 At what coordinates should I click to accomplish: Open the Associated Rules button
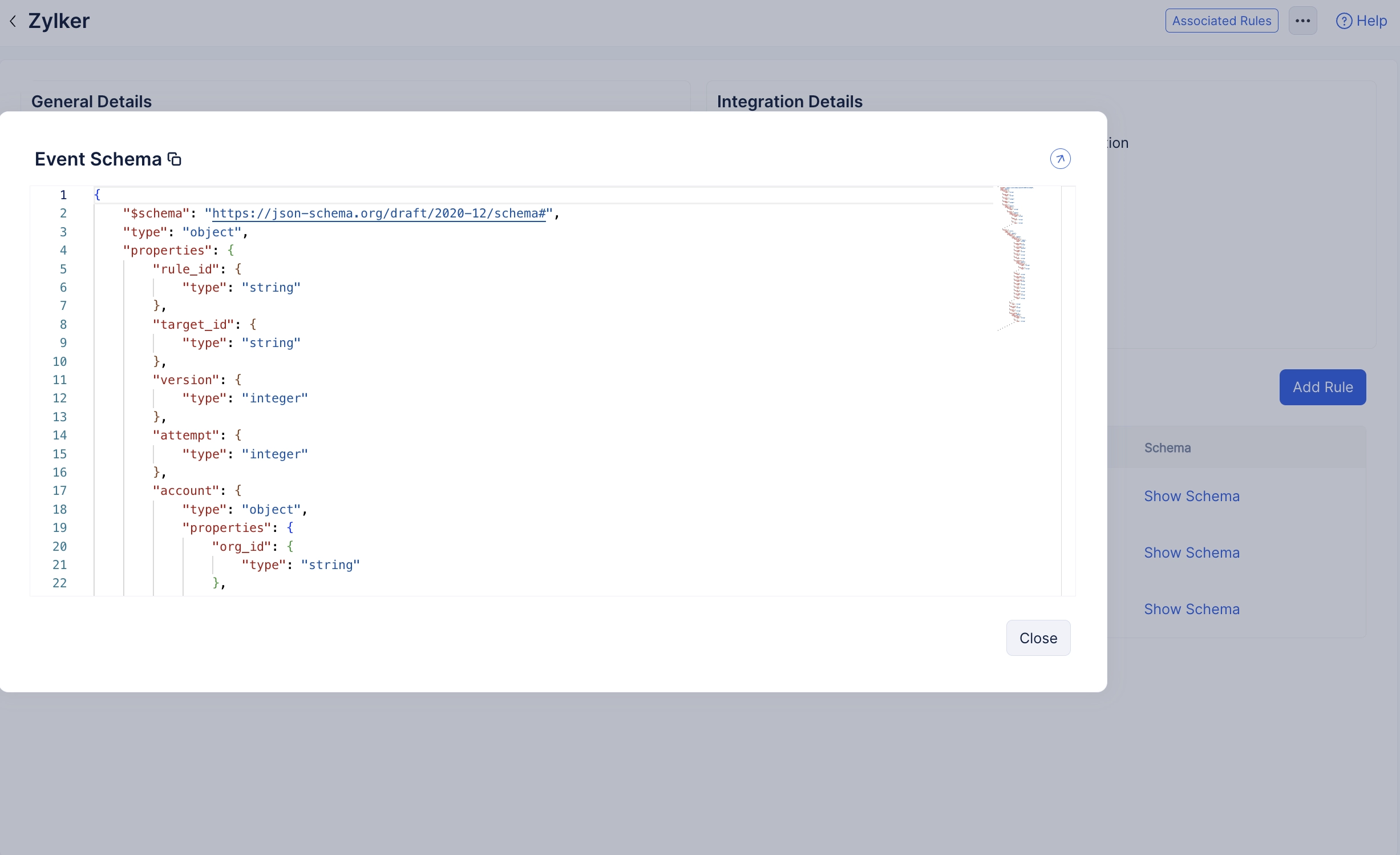click(1221, 21)
